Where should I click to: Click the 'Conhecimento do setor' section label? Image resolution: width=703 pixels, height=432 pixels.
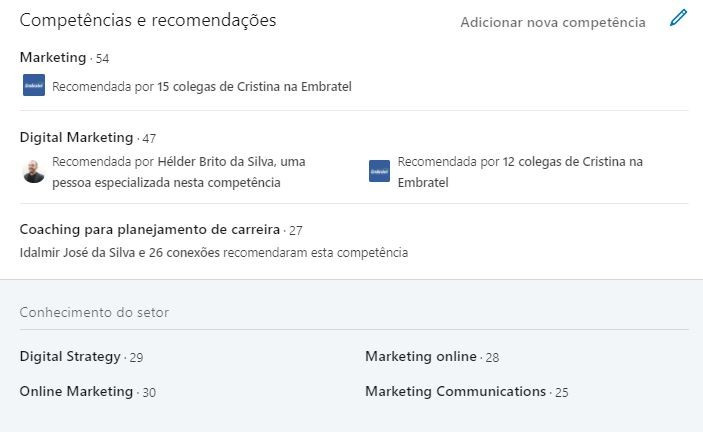(x=94, y=312)
